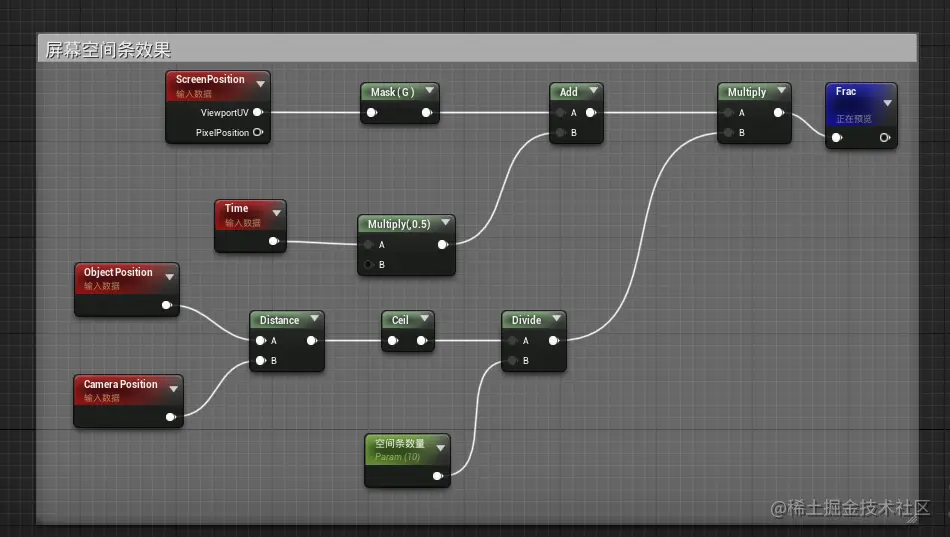Collapse the Ceil node arrow
Screen dimensions: 950x537
425,318
